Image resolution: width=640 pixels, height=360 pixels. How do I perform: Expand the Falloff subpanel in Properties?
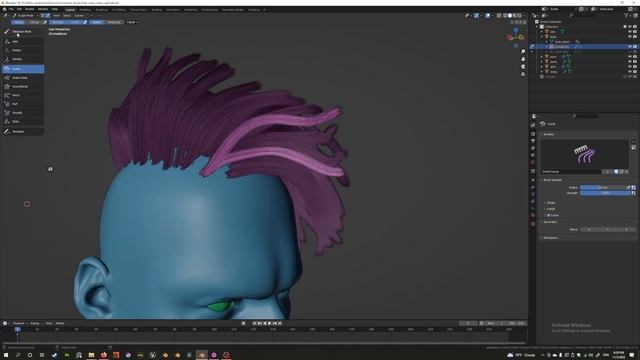pyautogui.click(x=550, y=209)
